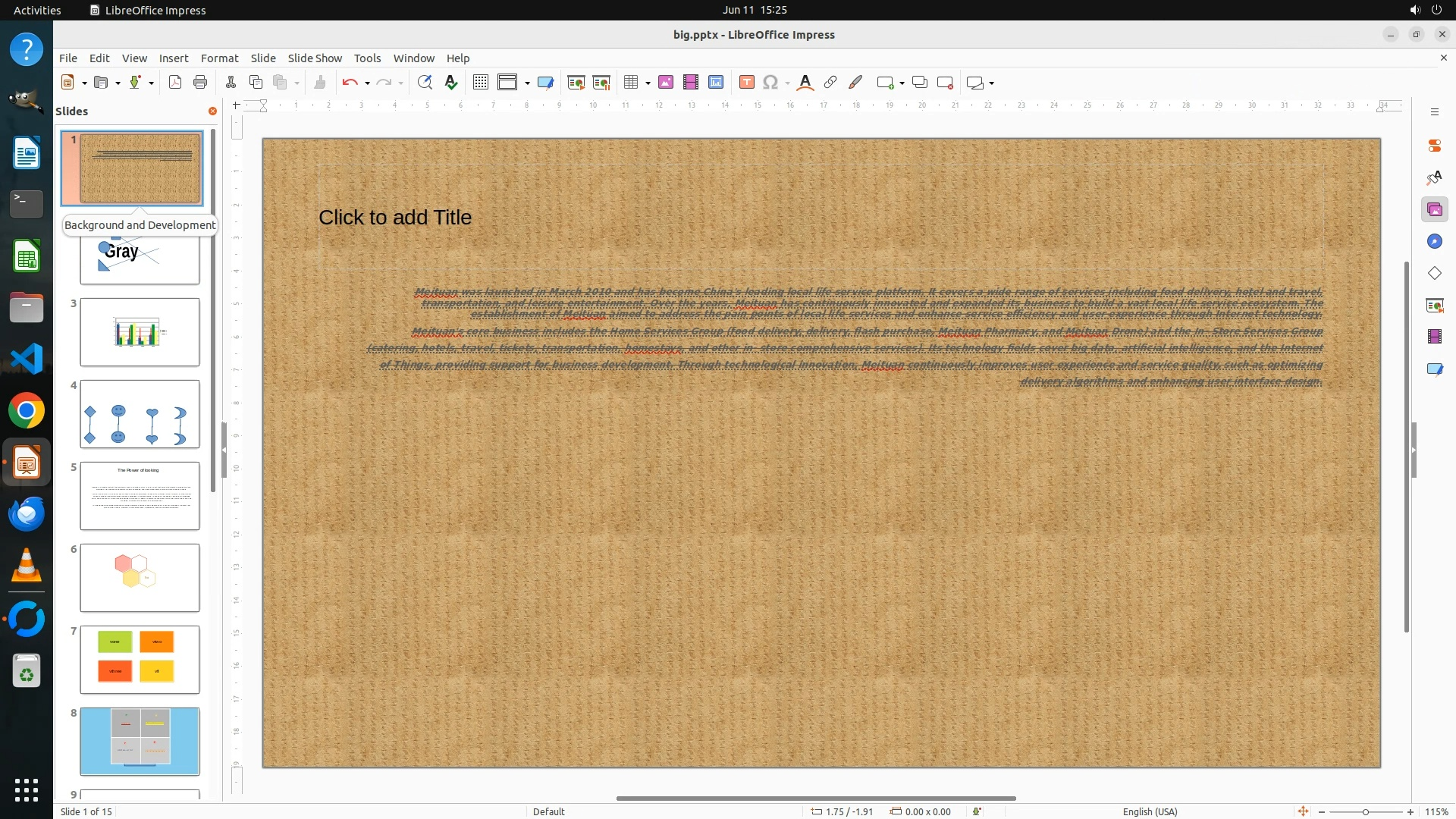Toggle the Show Draw Functions pencil icon
Screen dimensions: 1456x819
[855, 83]
